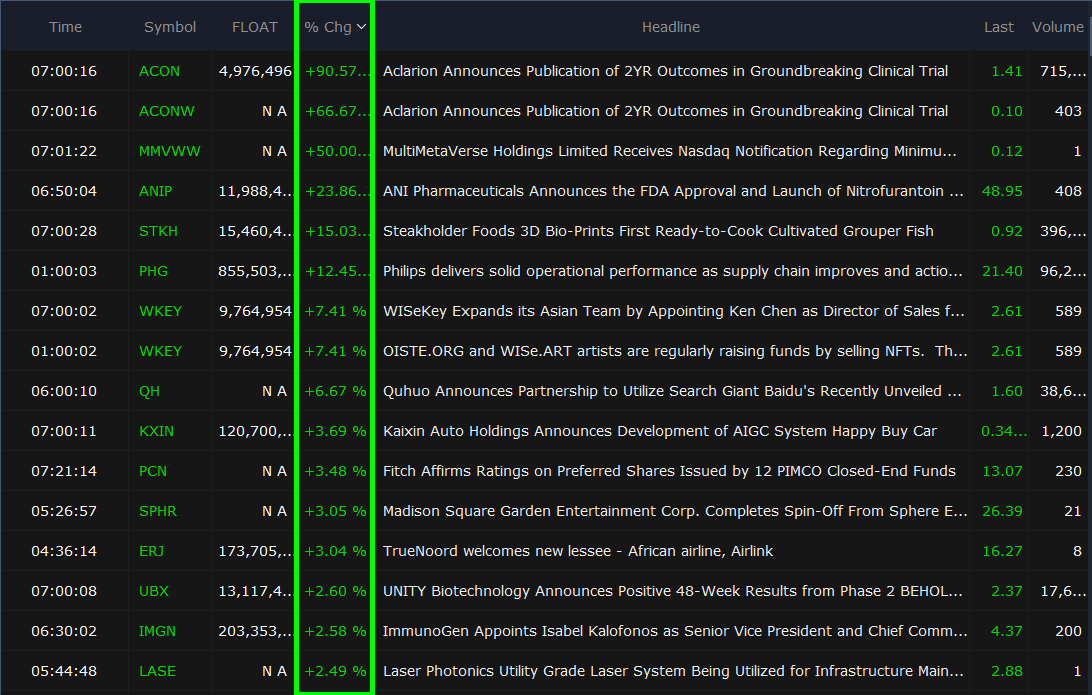Sort by the Volume column header
The height and width of the screenshot is (695, 1092).
click(1057, 27)
